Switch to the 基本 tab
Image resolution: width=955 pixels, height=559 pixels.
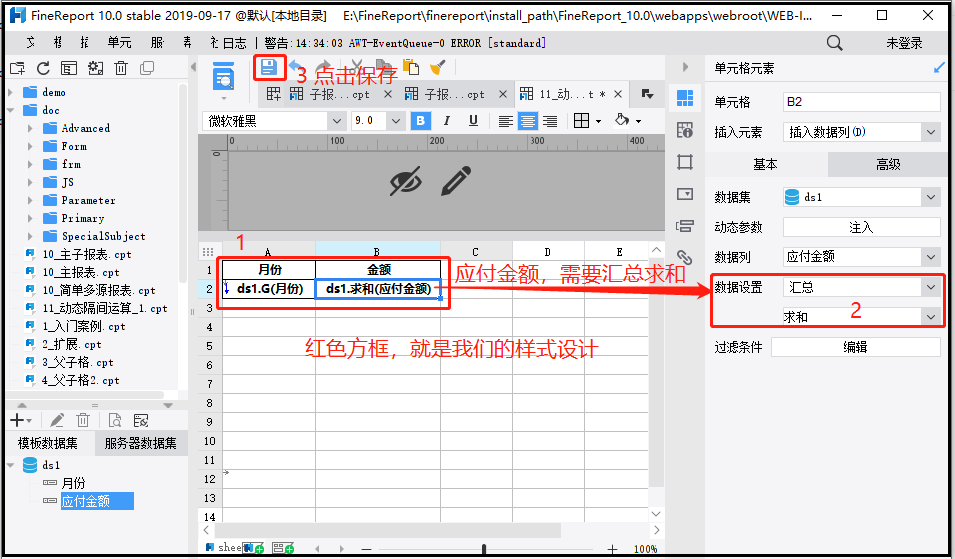[766, 164]
